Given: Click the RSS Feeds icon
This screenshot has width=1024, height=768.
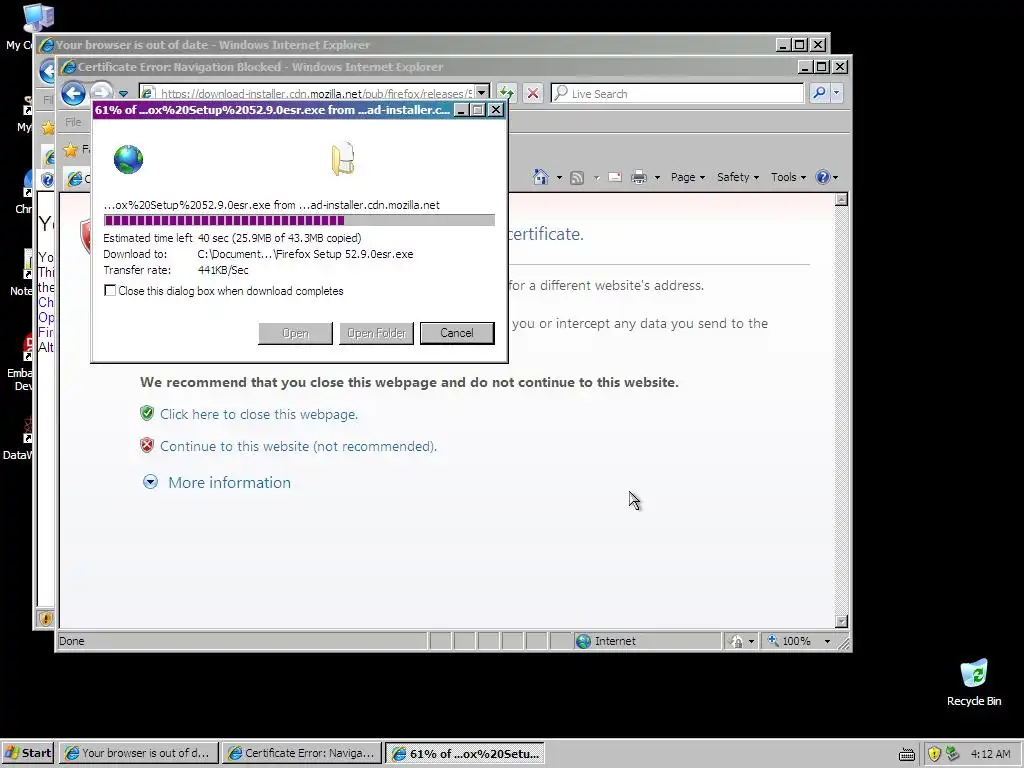Looking at the screenshot, I should click(x=577, y=178).
